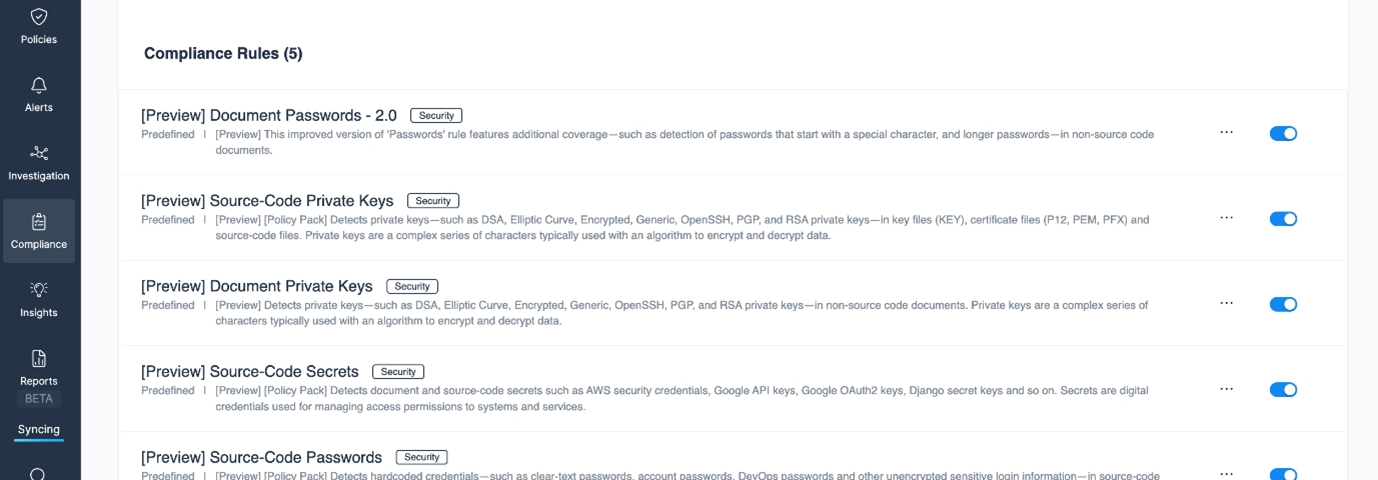Toggle off the Source-Code Private Keys rule
This screenshot has height=480, width=1378.
pyautogui.click(x=1283, y=219)
